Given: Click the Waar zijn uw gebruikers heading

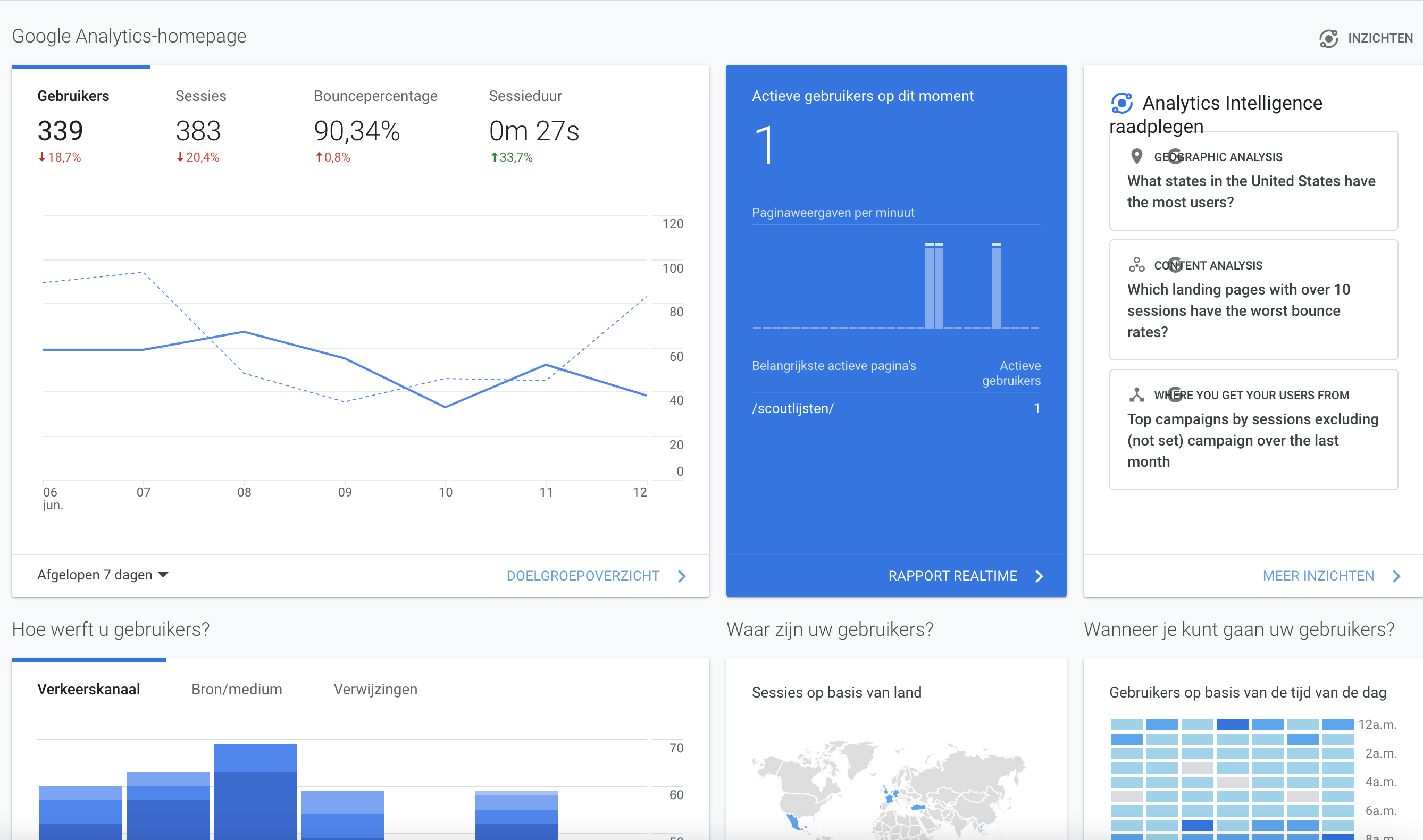Looking at the screenshot, I should [830, 629].
